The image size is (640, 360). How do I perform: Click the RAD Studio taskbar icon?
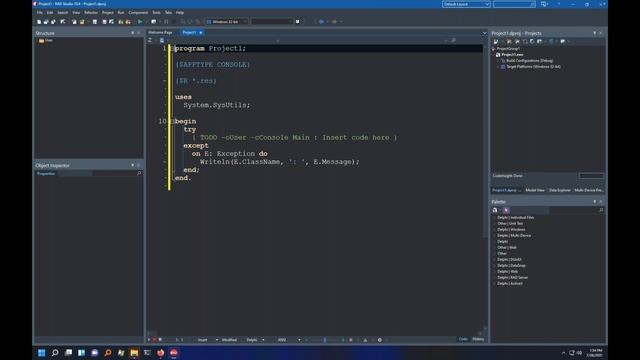(x=174, y=353)
